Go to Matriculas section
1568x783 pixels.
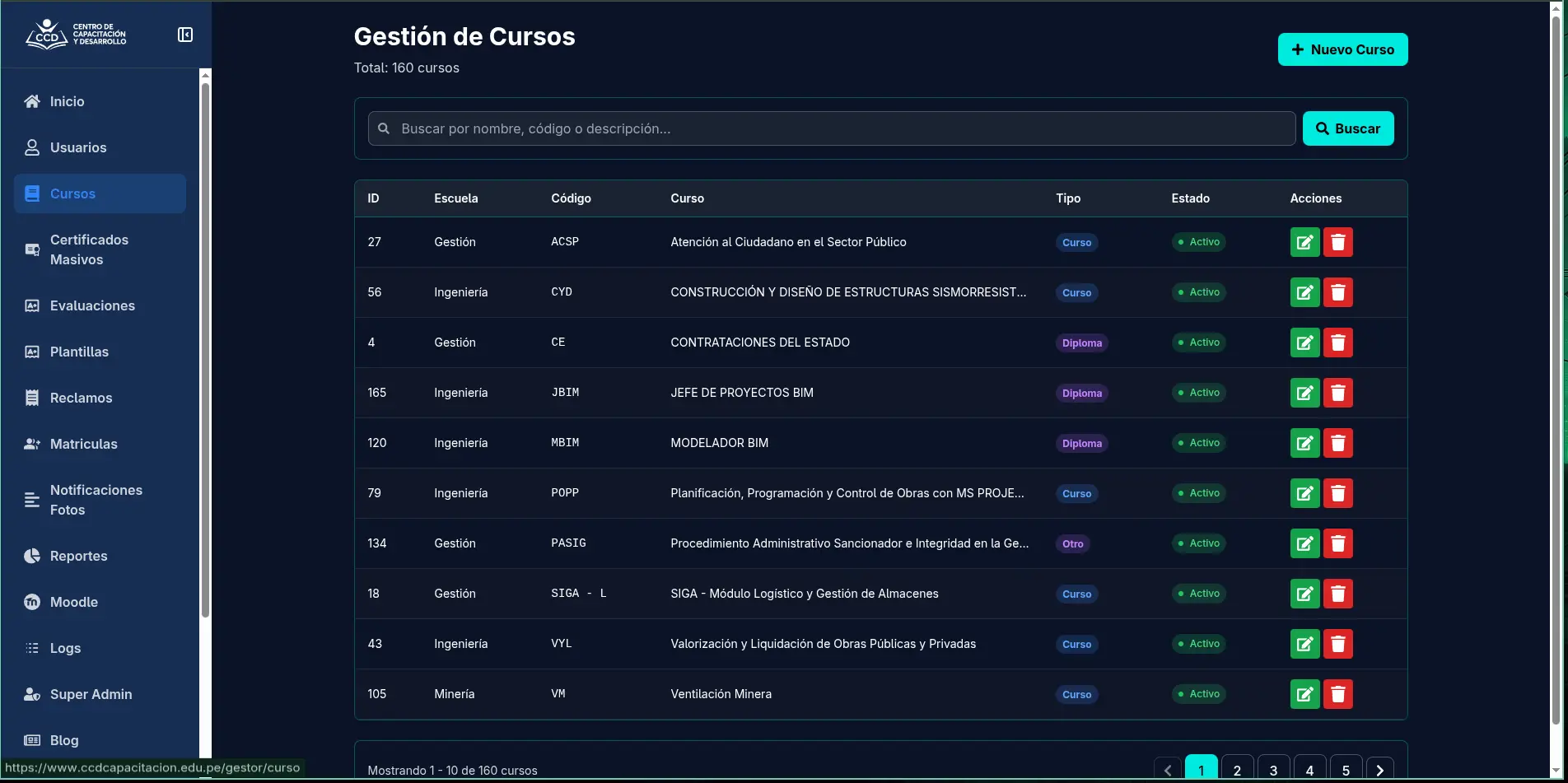pos(100,444)
